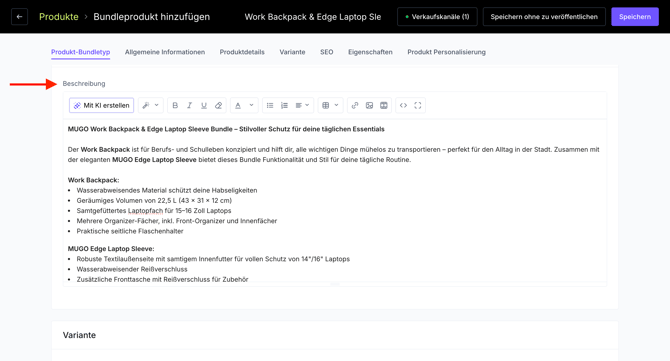
Task: Open the text color dropdown arrow
Action: click(x=251, y=105)
